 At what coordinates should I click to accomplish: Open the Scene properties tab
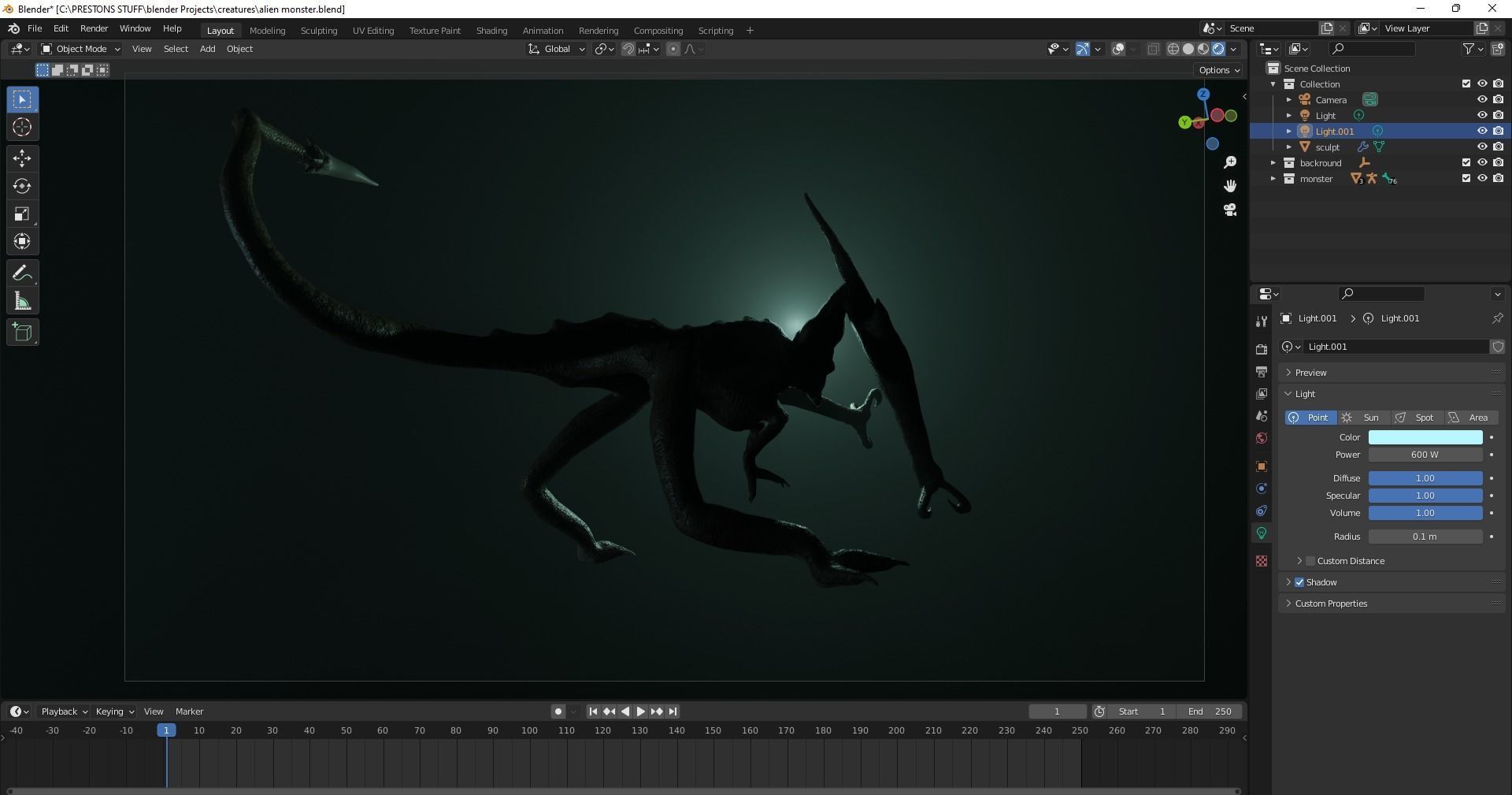[x=1262, y=415]
